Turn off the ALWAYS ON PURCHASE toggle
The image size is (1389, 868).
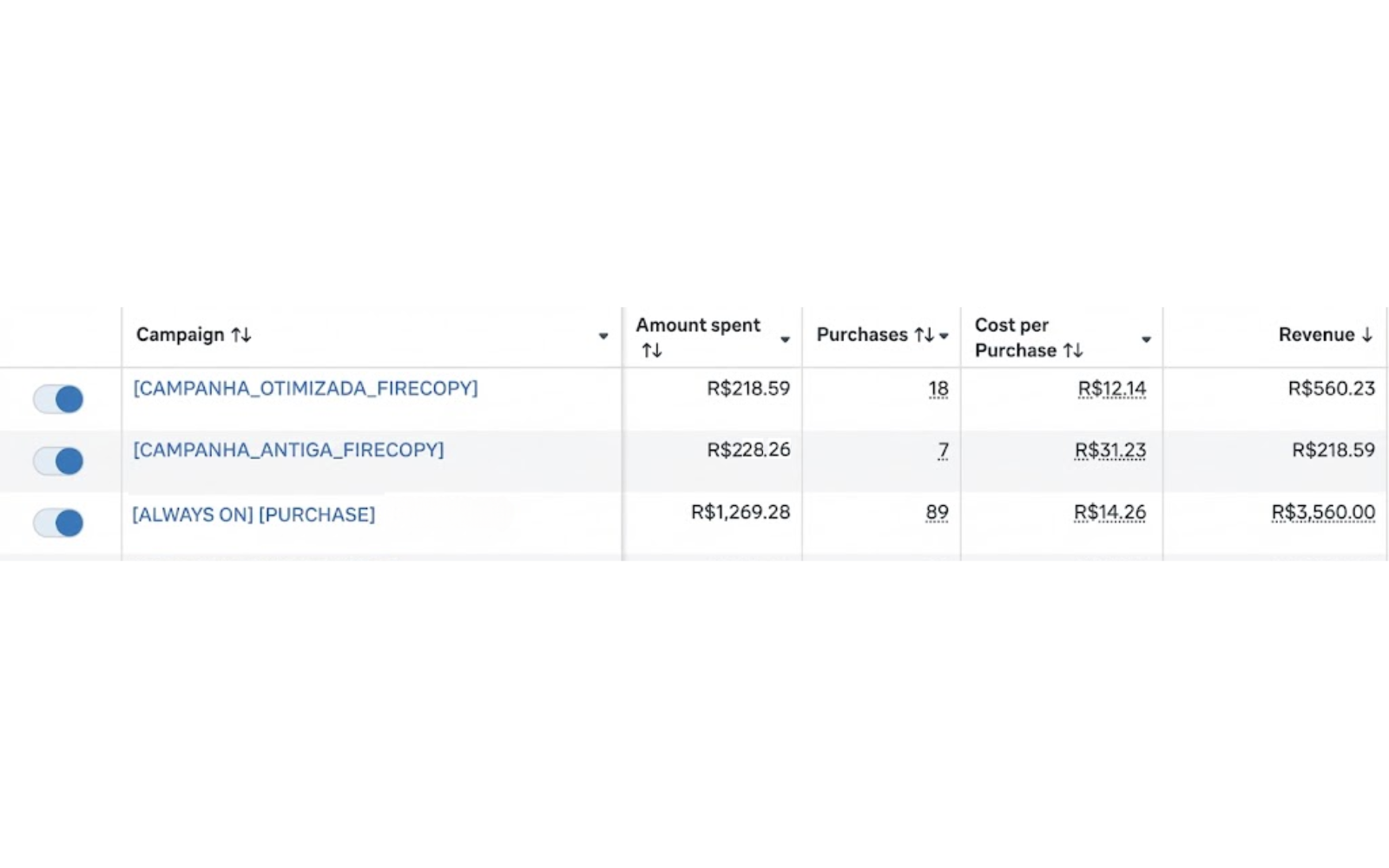(58, 523)
